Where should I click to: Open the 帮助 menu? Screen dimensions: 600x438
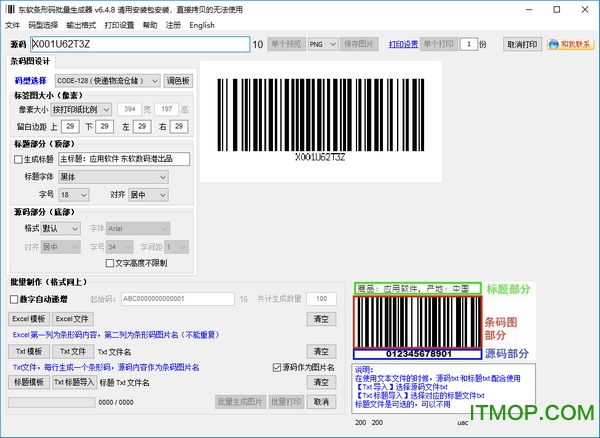click(x=150, y=25)
